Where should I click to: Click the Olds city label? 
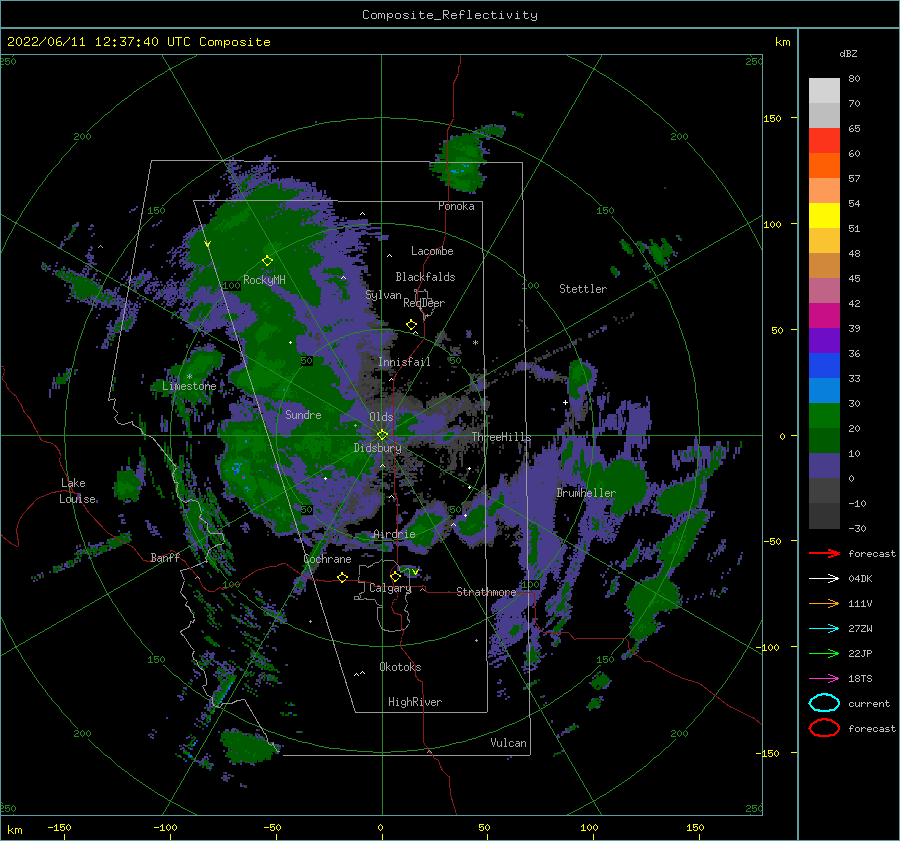(x=381, y=417)
